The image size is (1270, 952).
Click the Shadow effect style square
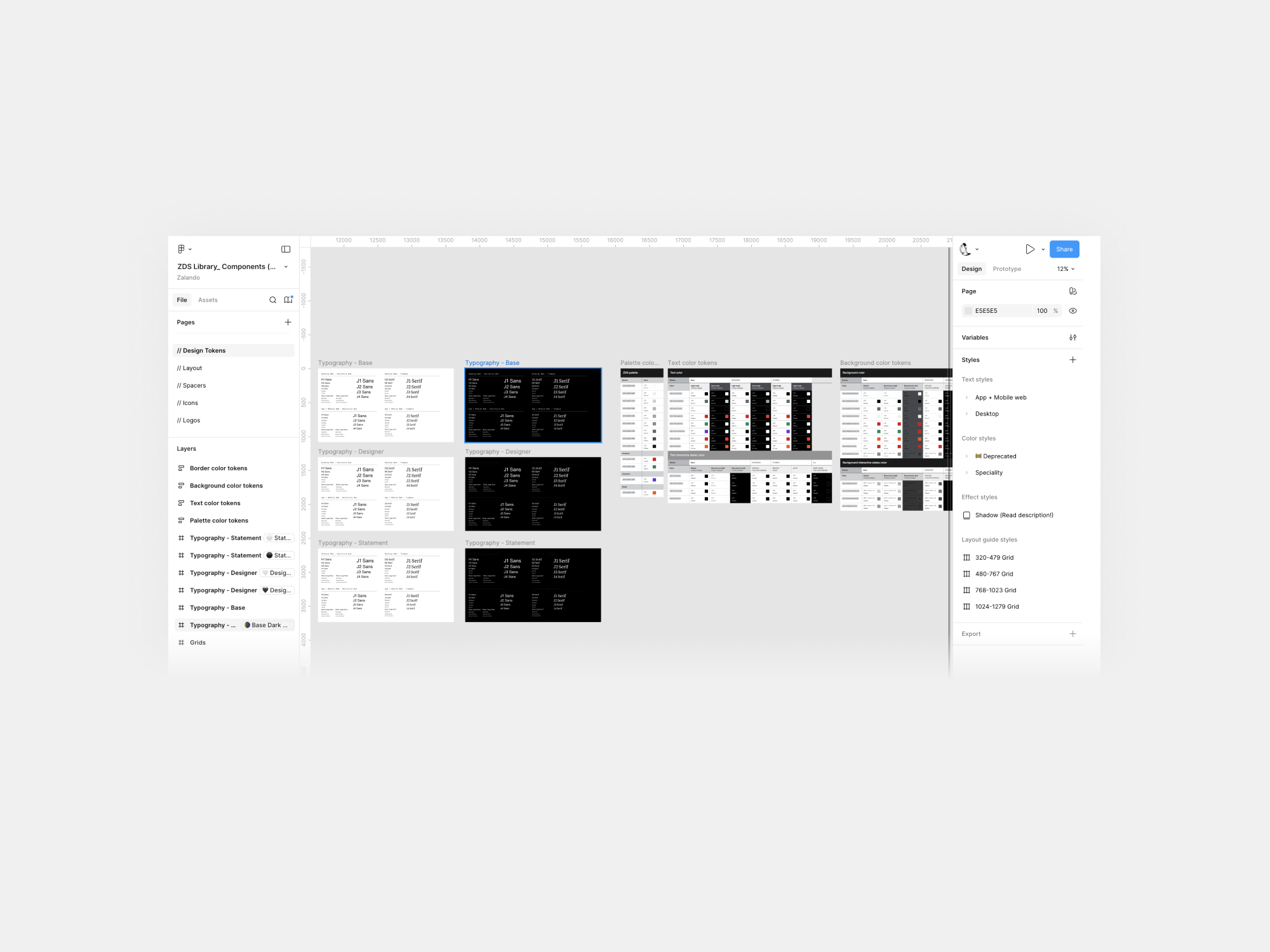pyautogui.click(x=966, y=515)
